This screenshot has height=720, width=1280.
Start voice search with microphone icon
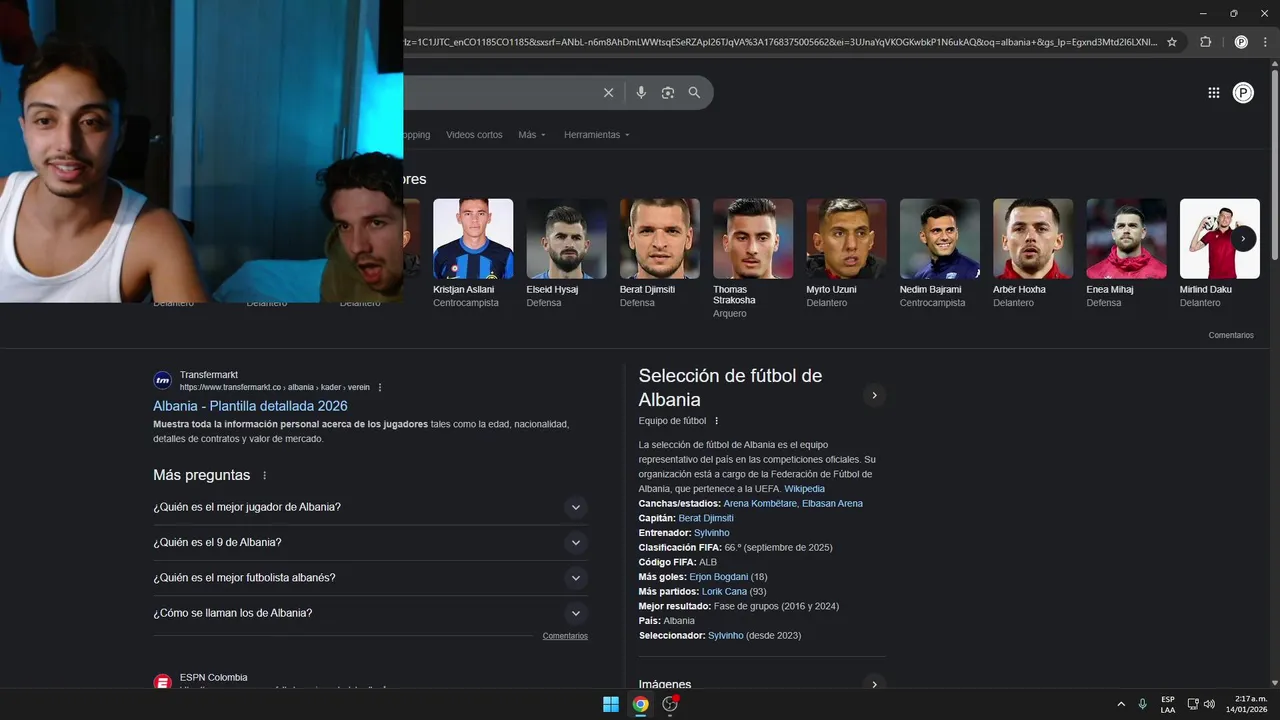pos(641,93)
